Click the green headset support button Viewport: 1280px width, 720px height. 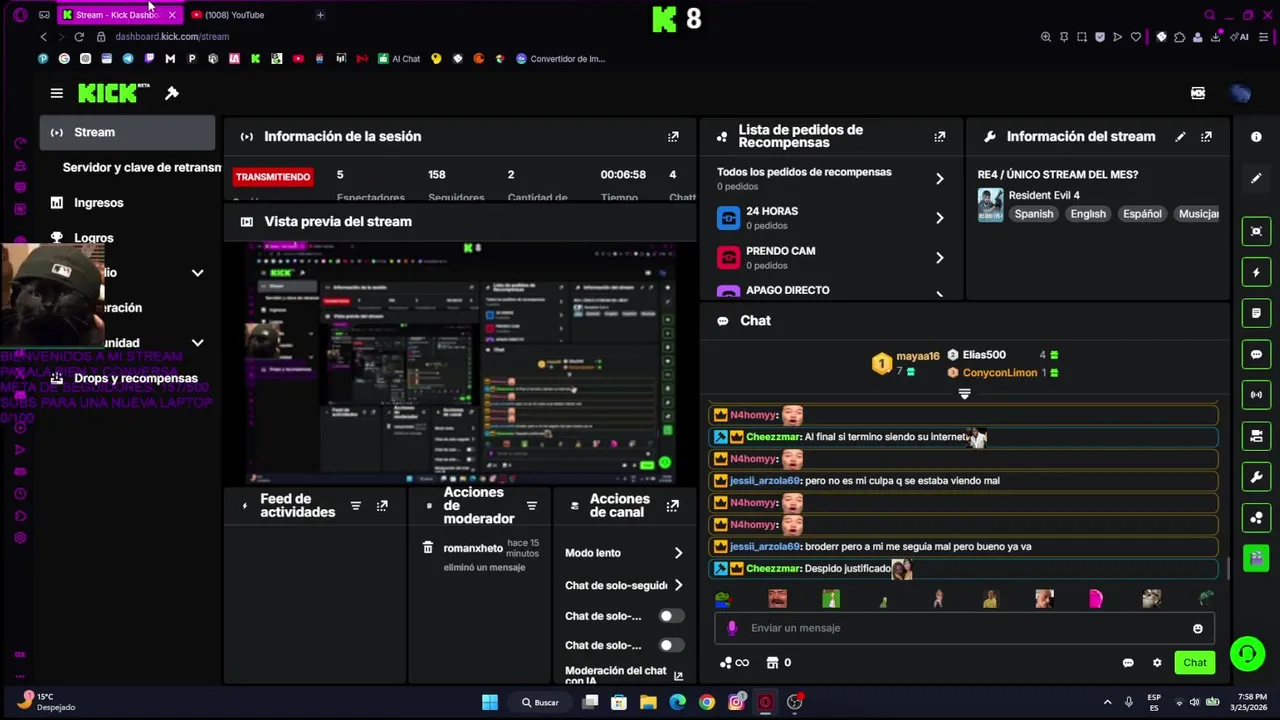point(1247,655)
